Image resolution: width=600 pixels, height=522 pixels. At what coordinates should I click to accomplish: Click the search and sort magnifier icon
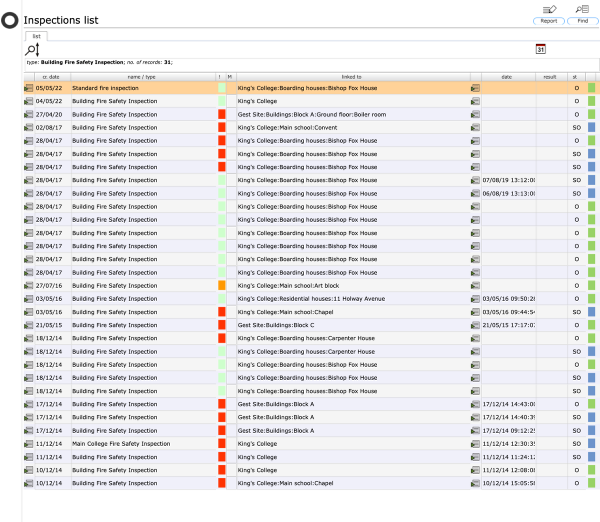coord(32,49)
